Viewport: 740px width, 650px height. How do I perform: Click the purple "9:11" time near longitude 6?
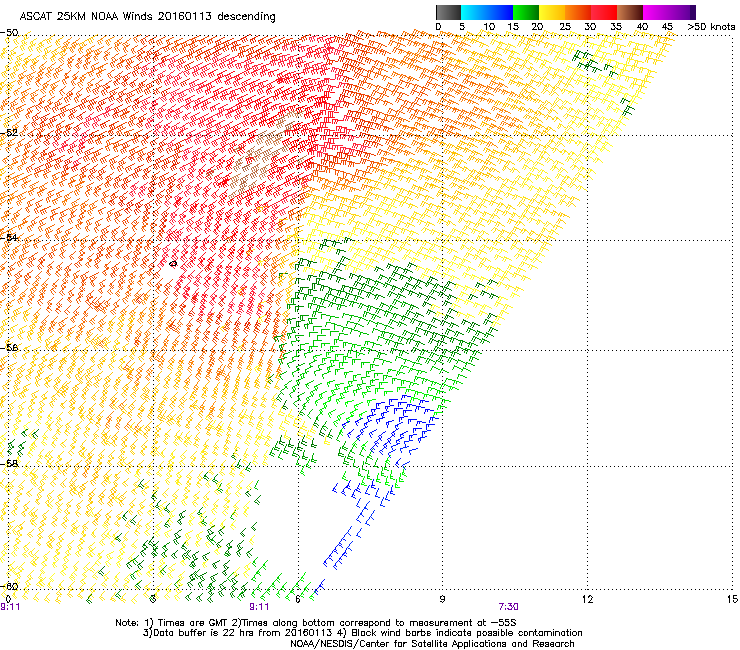(259, 607)
